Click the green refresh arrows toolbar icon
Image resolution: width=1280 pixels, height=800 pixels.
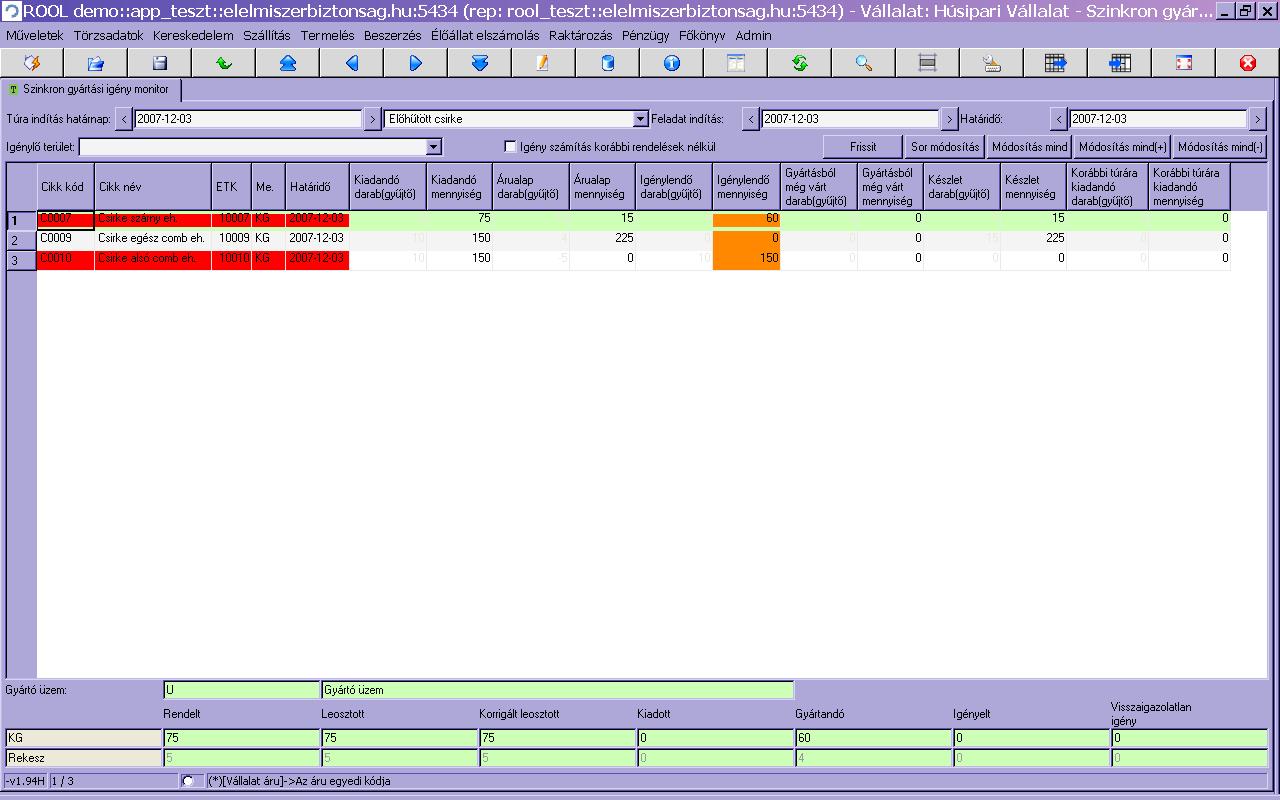coord(800,63)
